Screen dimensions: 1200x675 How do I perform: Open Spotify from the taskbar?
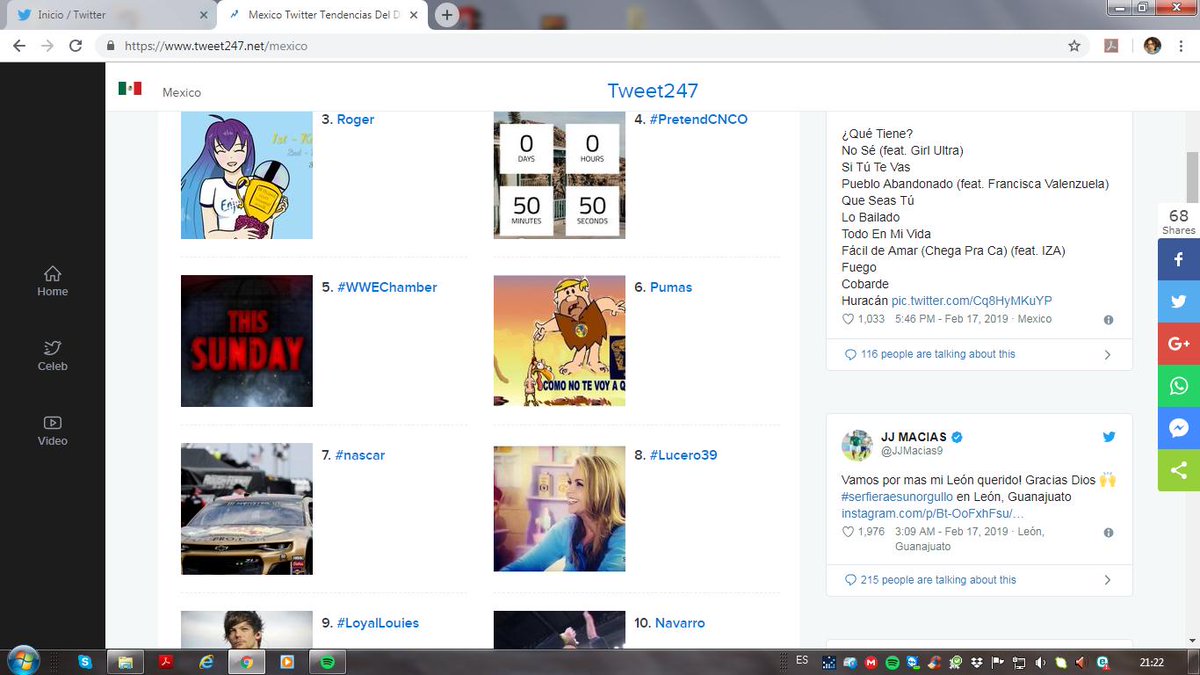(x=326, y=662)
